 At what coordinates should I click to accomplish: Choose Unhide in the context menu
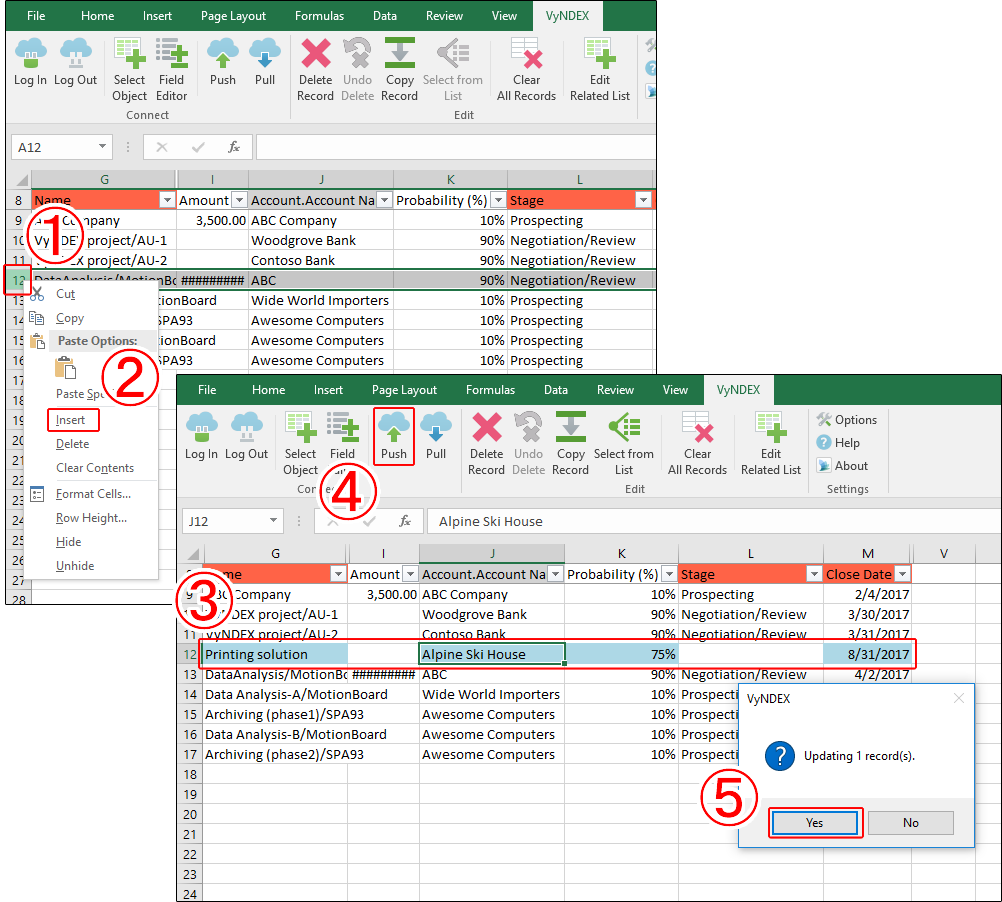[x=75, y=566]
